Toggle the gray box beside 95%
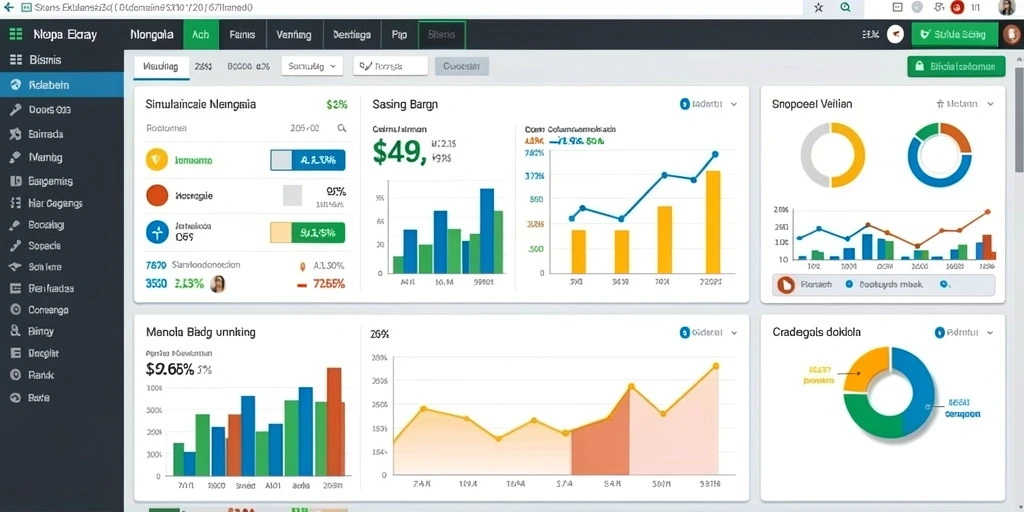1024x512 pixels. 292,195
